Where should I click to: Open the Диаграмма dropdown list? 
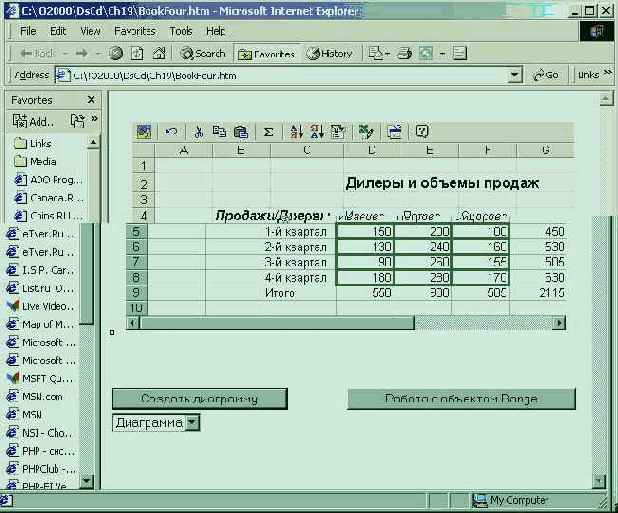(193, 423)
